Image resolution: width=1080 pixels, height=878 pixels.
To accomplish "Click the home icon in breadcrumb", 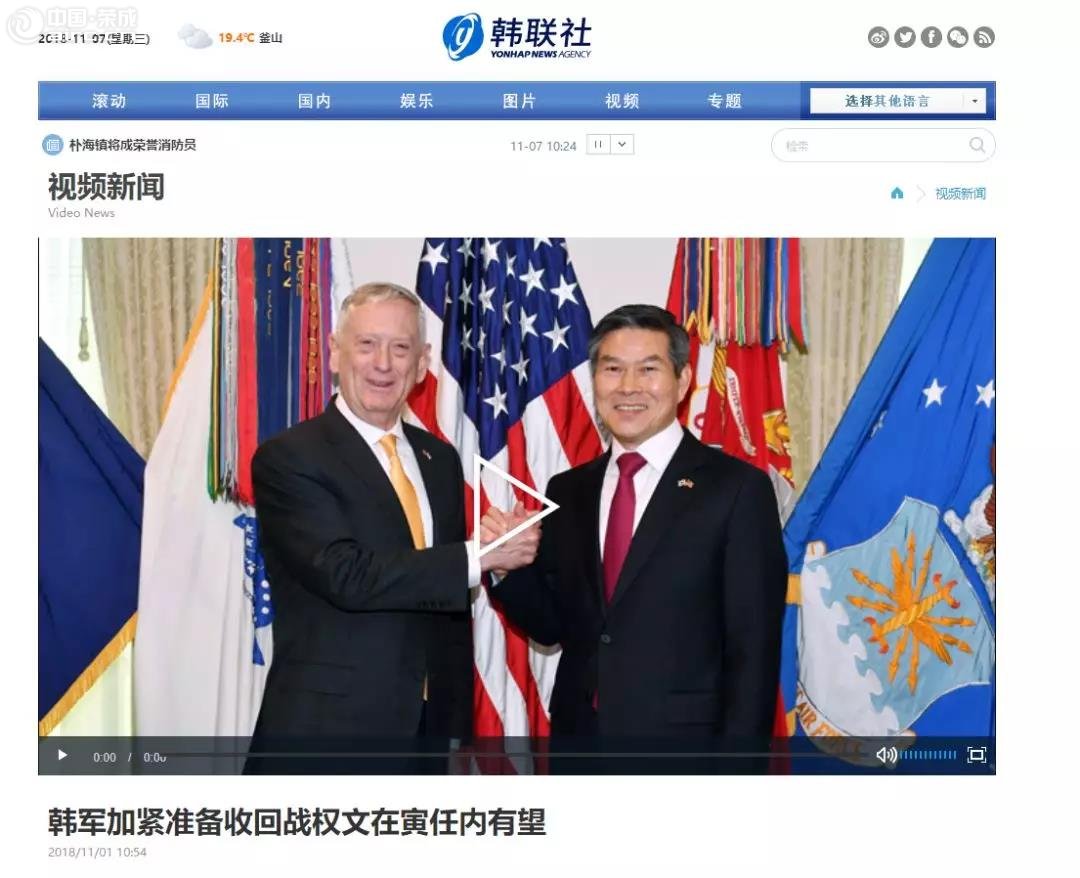I will 897,194.
